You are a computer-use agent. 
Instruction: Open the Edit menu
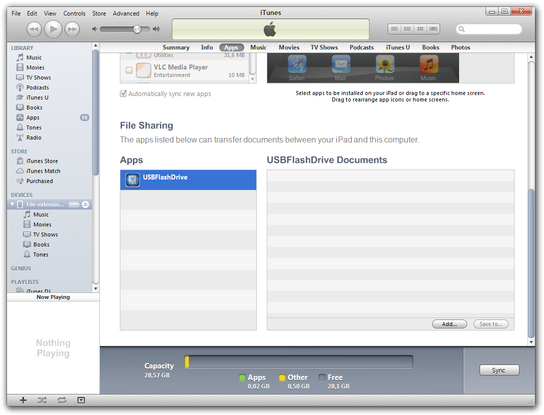32,14
